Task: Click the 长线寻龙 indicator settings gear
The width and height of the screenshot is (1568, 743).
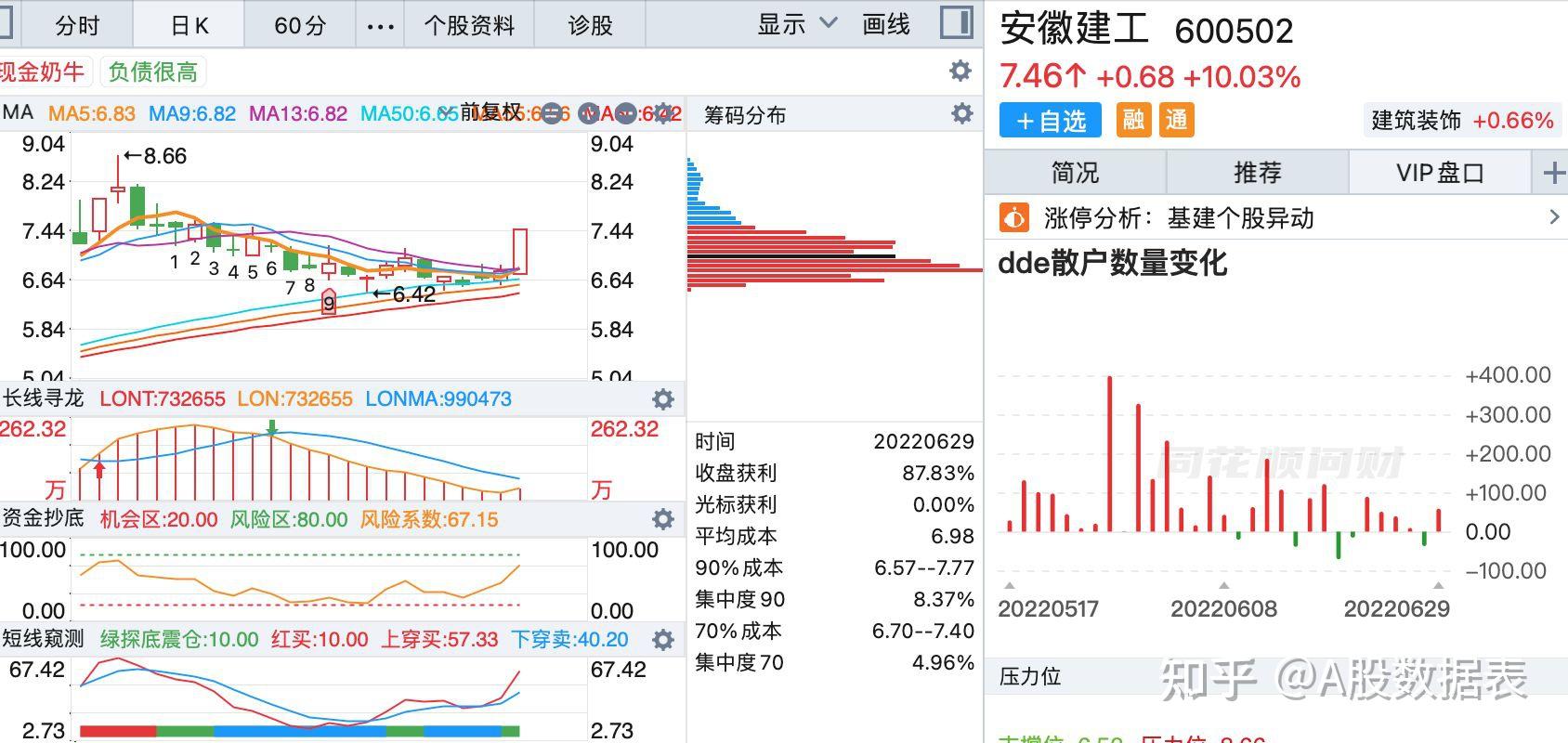Action: pos(662,399)
